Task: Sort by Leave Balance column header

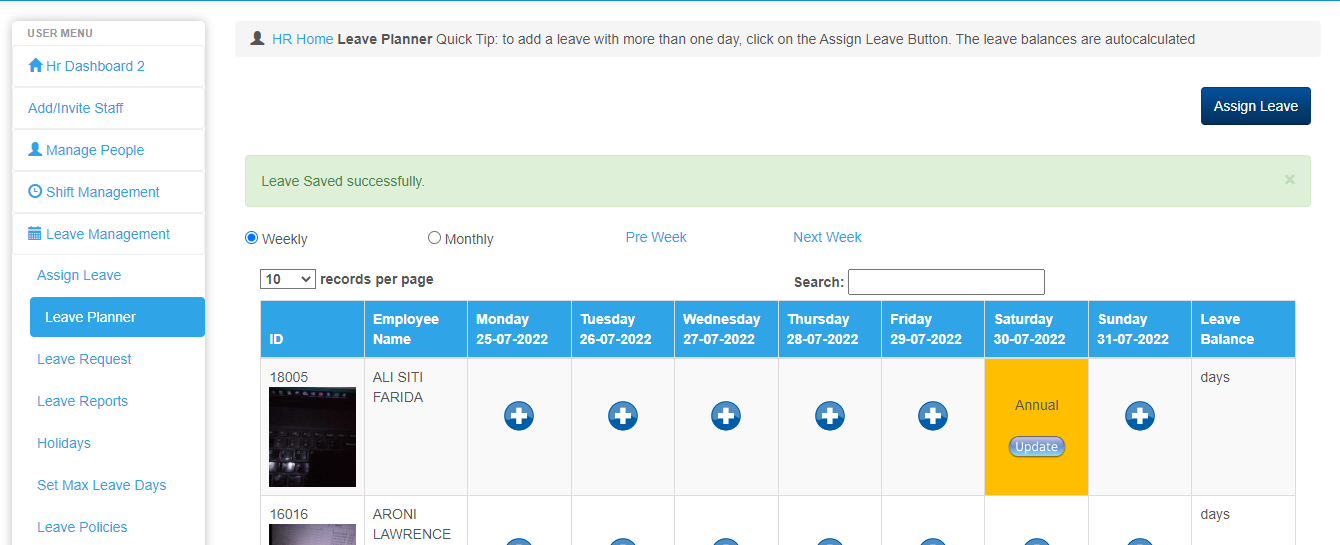Action: pyautogui.click(x=1243, y=329)
